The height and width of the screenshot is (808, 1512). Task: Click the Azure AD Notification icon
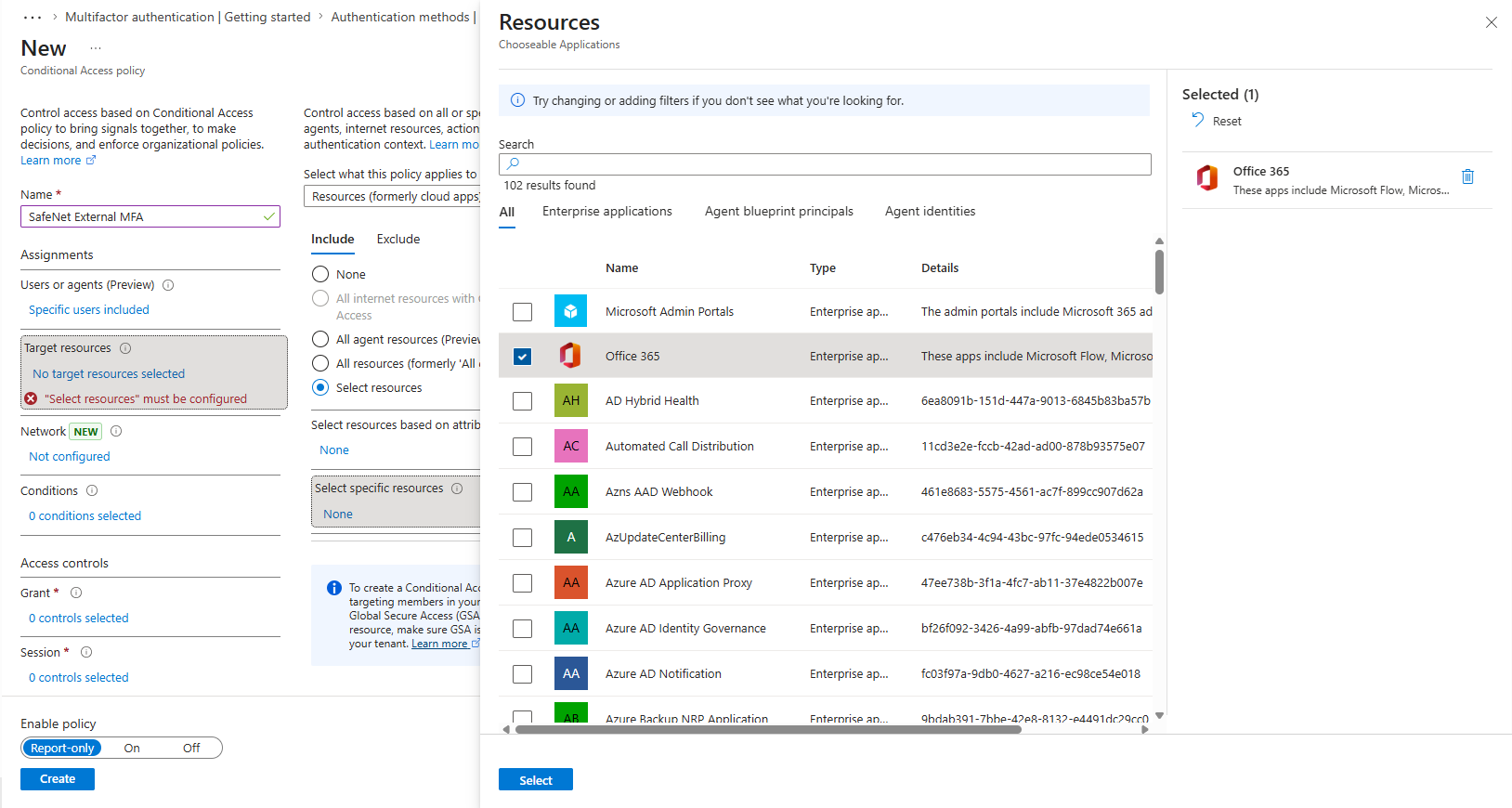point(570,673)
